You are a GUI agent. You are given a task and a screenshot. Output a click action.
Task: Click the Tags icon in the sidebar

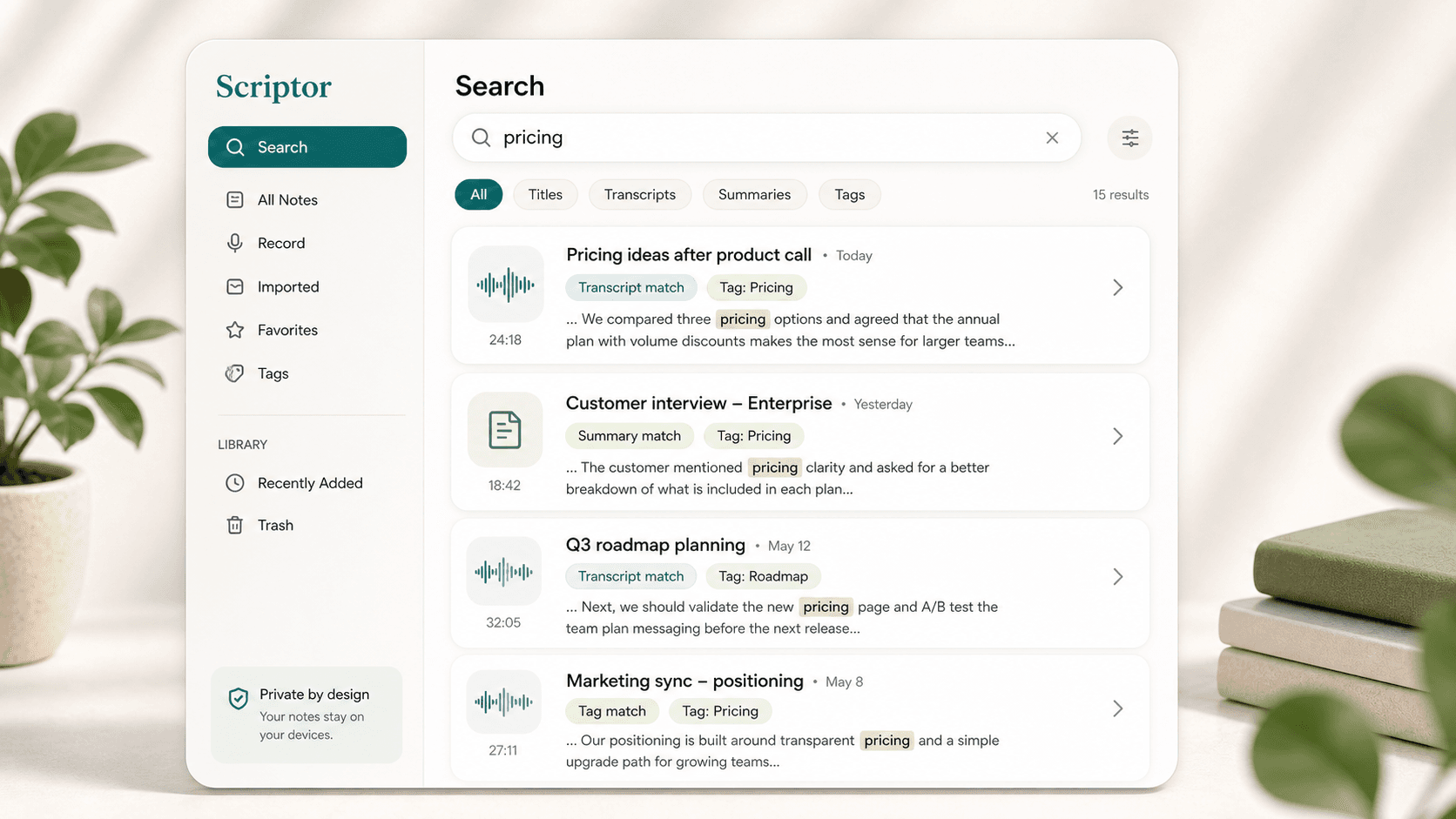point(235,373)
